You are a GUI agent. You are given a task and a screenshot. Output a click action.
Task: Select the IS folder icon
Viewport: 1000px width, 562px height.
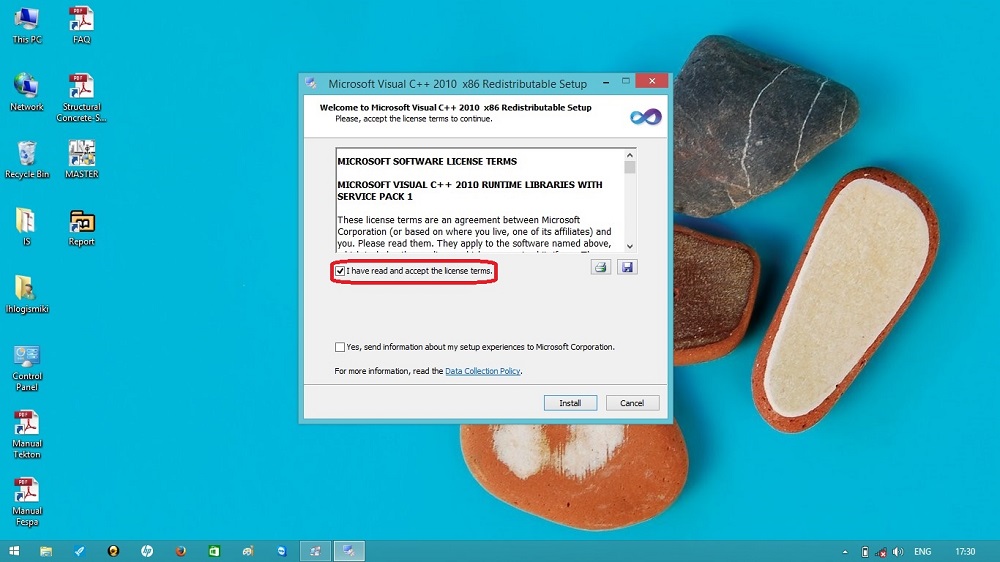pyautogui.click(x=26, y=226)
